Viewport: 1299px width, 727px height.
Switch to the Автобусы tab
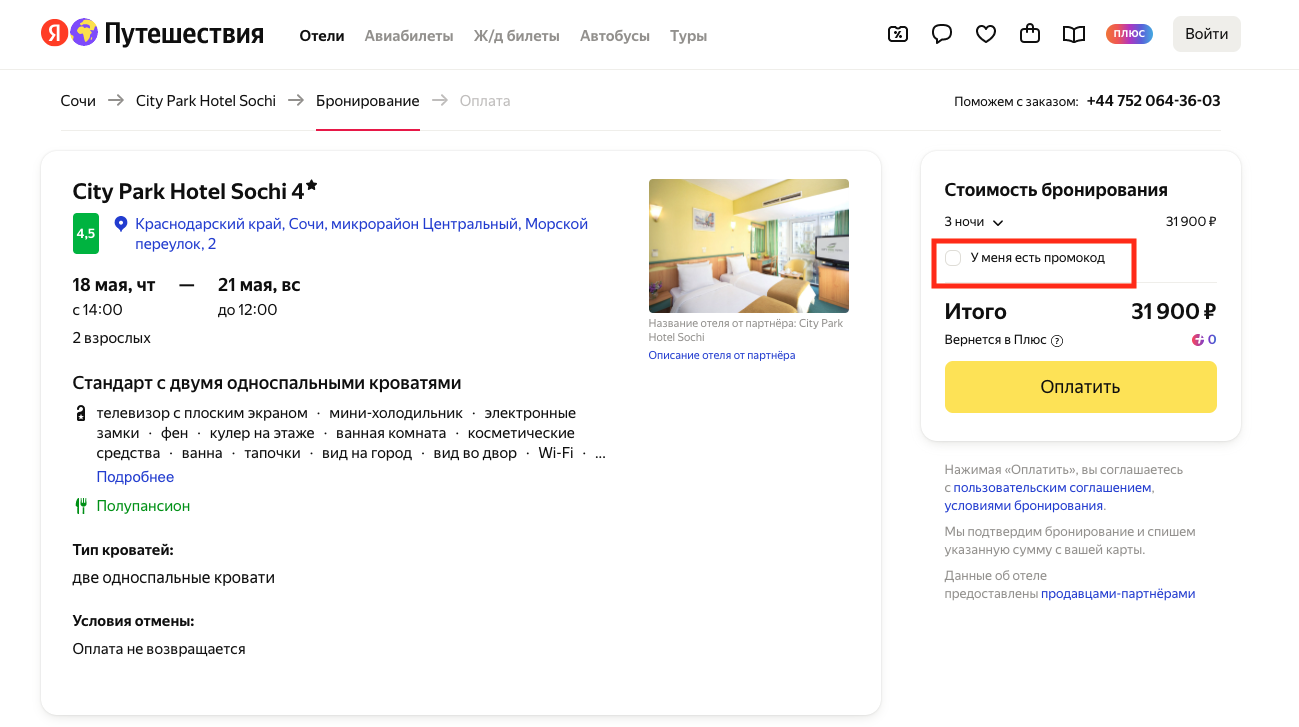615,36
